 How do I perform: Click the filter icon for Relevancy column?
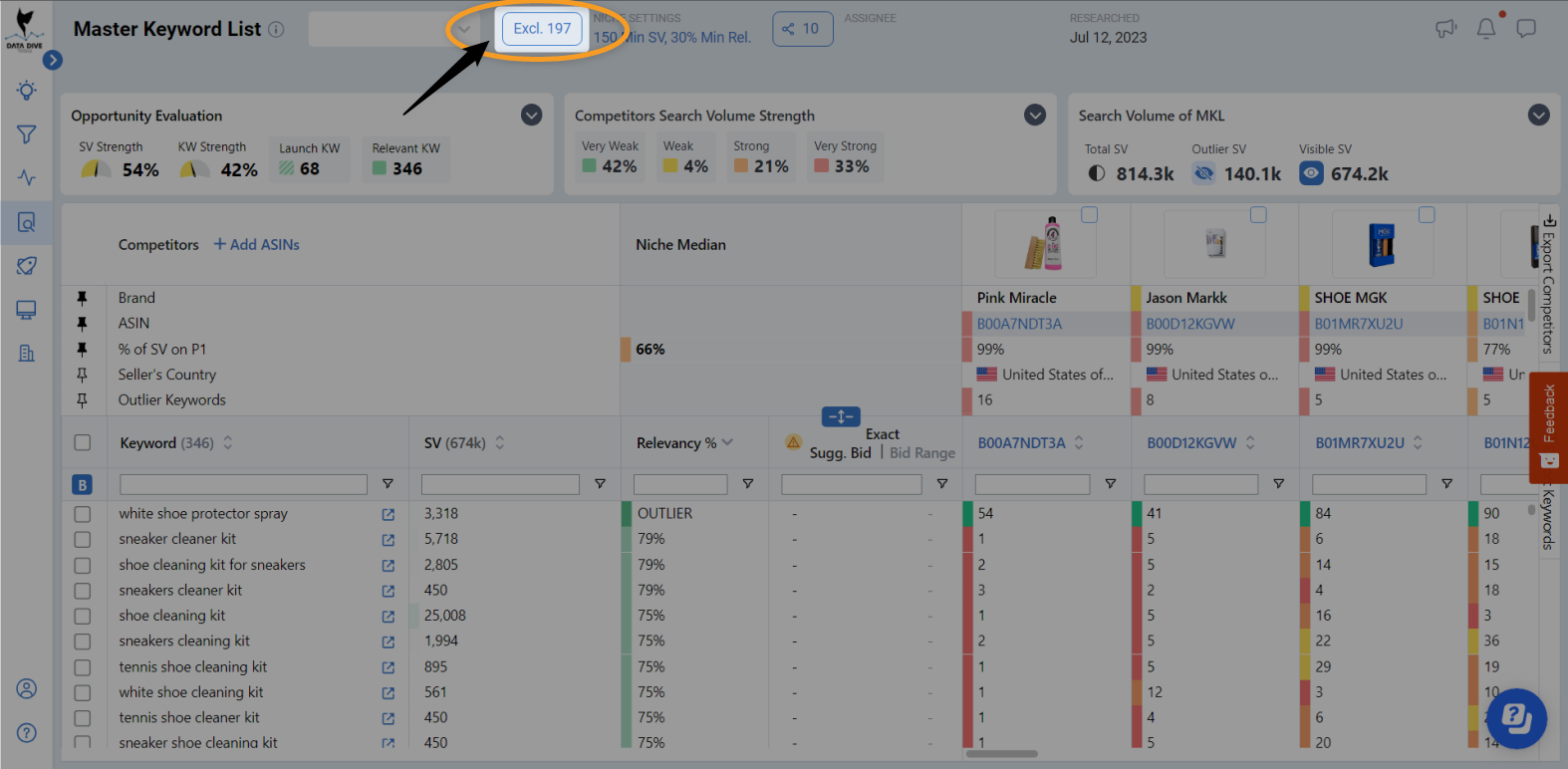tap(747, 484)
